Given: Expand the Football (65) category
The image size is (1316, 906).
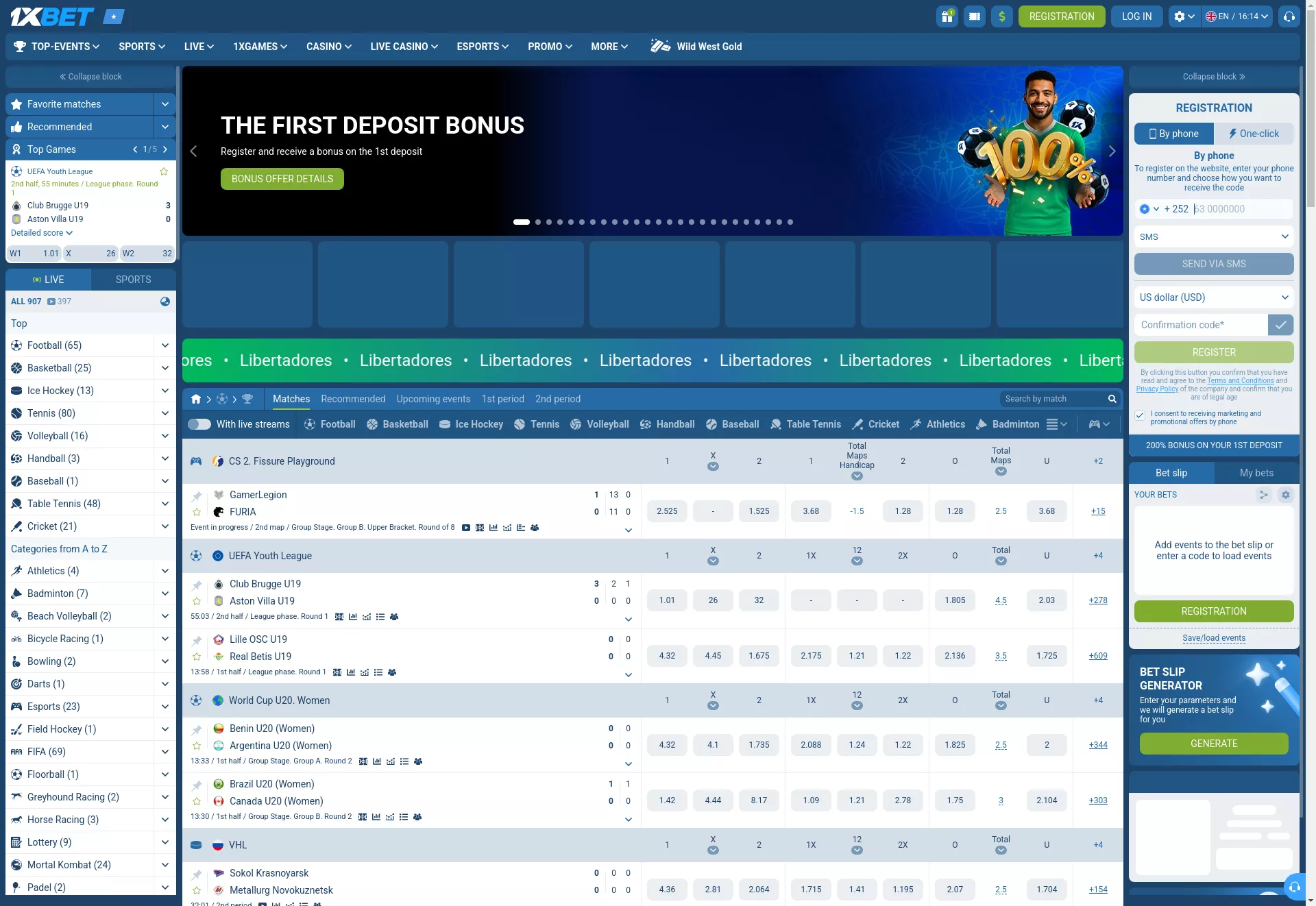Looking at the screenshot, I should 164,345.
